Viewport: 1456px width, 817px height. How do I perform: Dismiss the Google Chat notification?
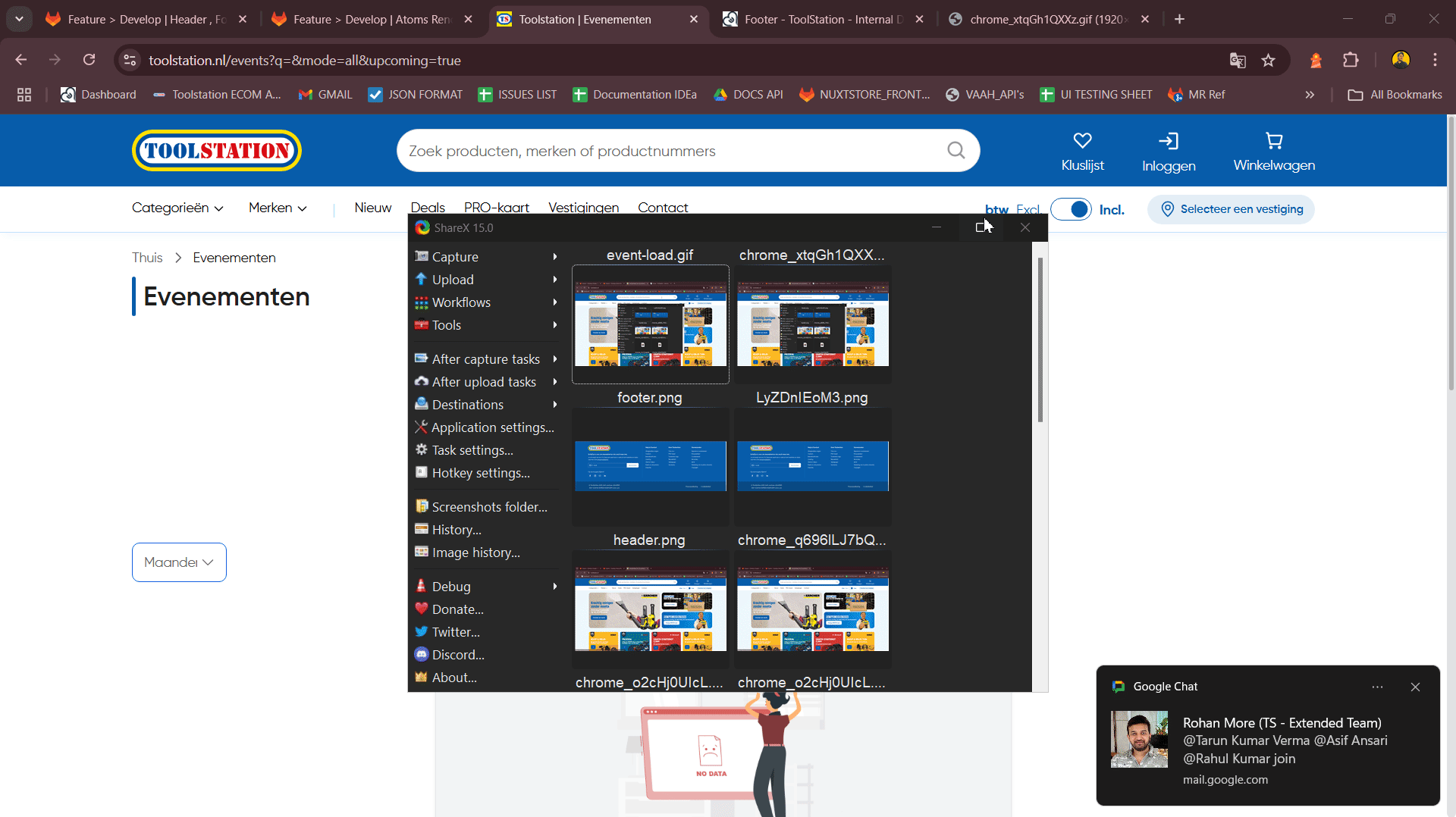click(1415, 687)
